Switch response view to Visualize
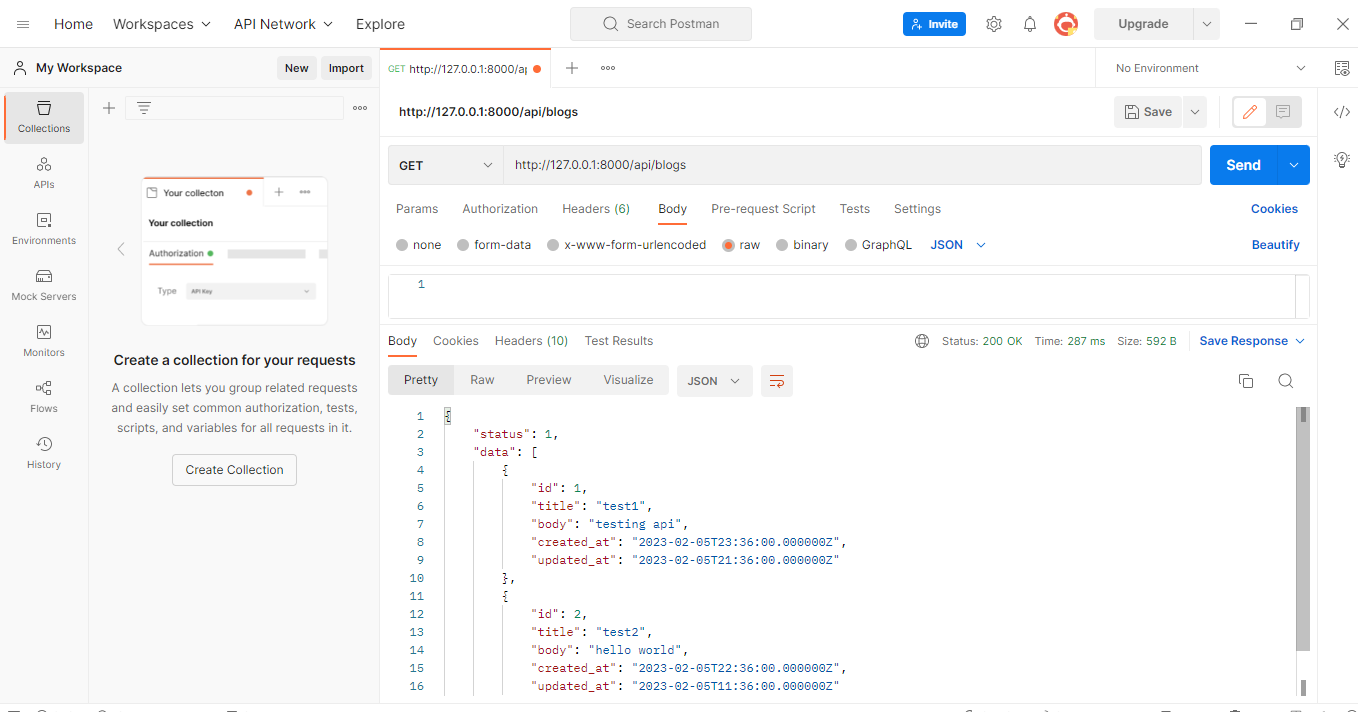The width and height of the screenshot is (1358, 712). click(628, 380)
